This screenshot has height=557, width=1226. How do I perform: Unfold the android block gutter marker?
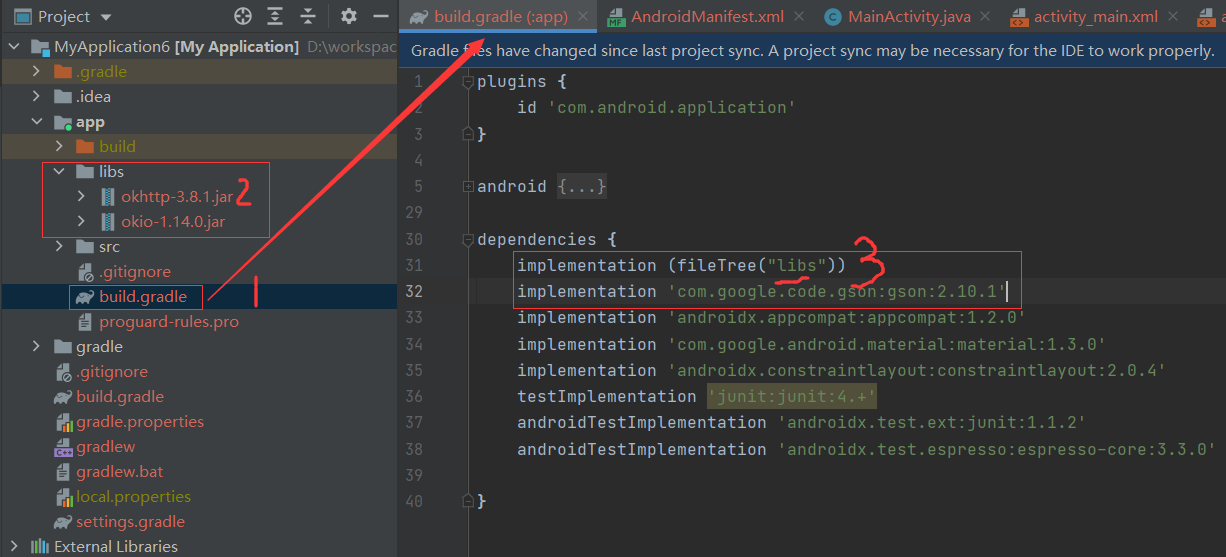pyautogui.click(x=467, y=187)
